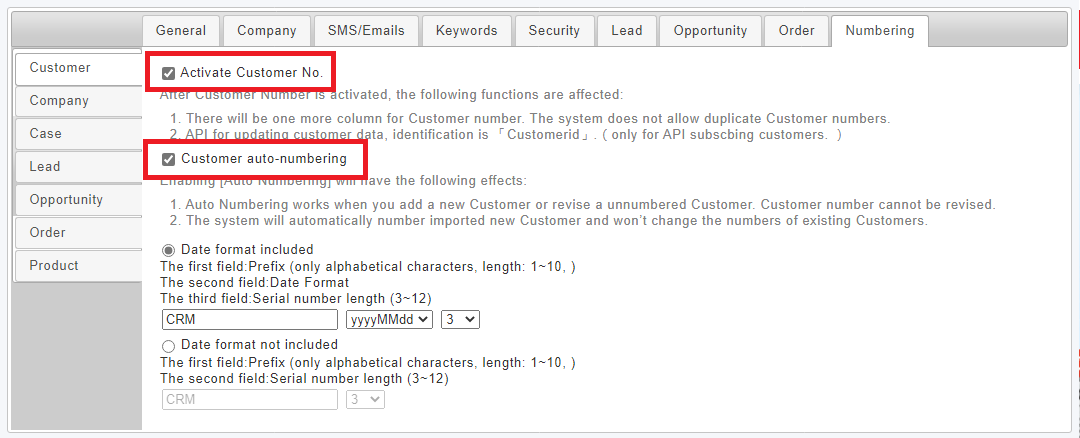Select Opportunity in the left sidebar
1080x438 pixels.
tap(76, 200)
